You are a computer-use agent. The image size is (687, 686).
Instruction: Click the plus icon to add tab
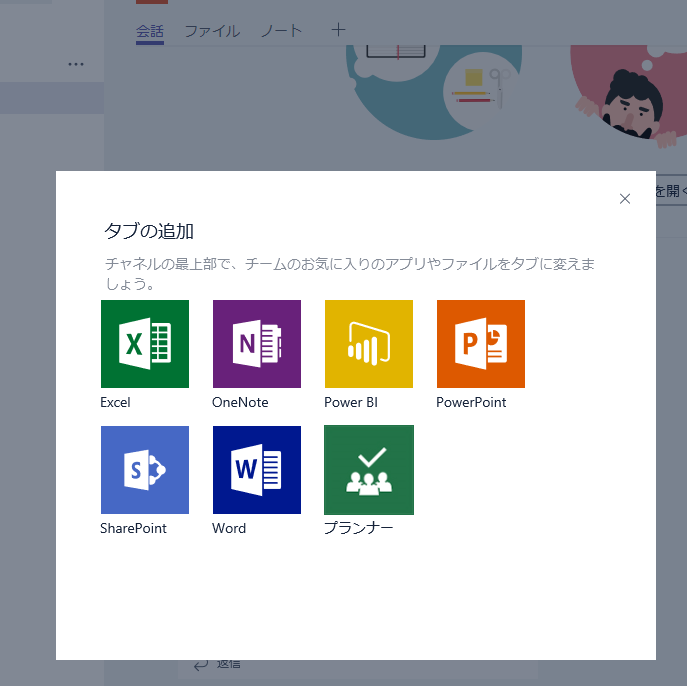point(338,30)
